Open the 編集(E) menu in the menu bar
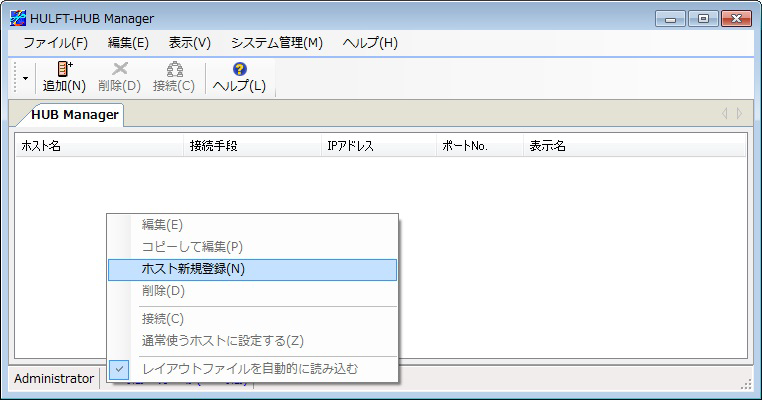762x400 pixels. tap(128, 43)
